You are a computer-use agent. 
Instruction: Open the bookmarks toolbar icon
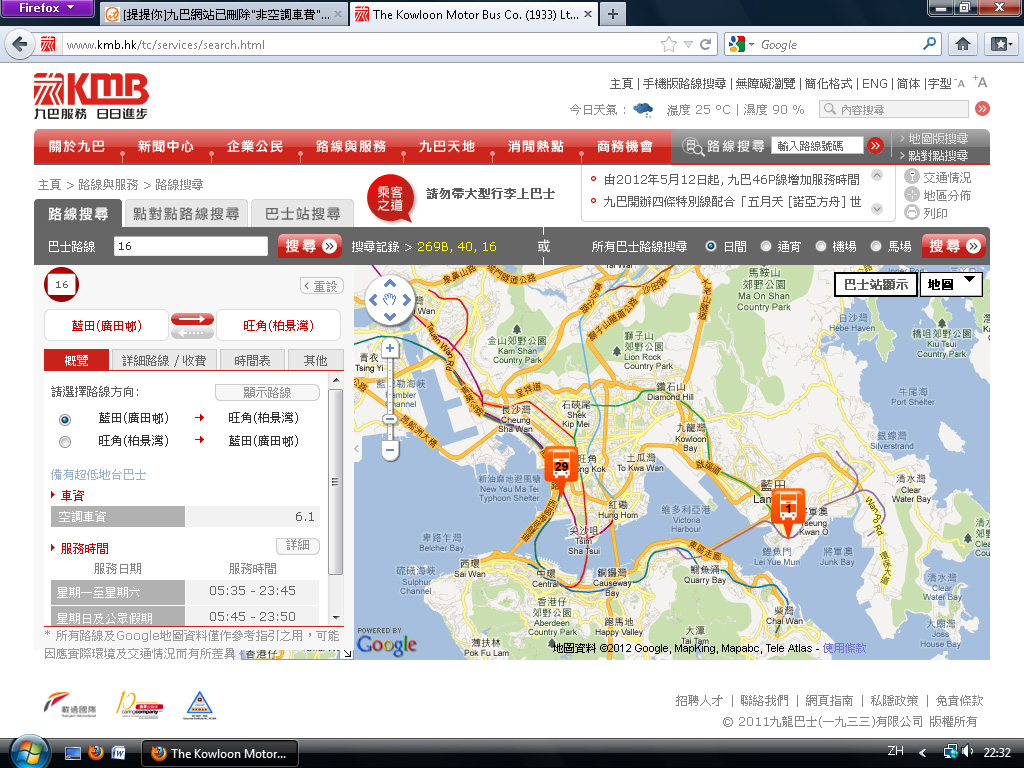(x=1000, y=44)
